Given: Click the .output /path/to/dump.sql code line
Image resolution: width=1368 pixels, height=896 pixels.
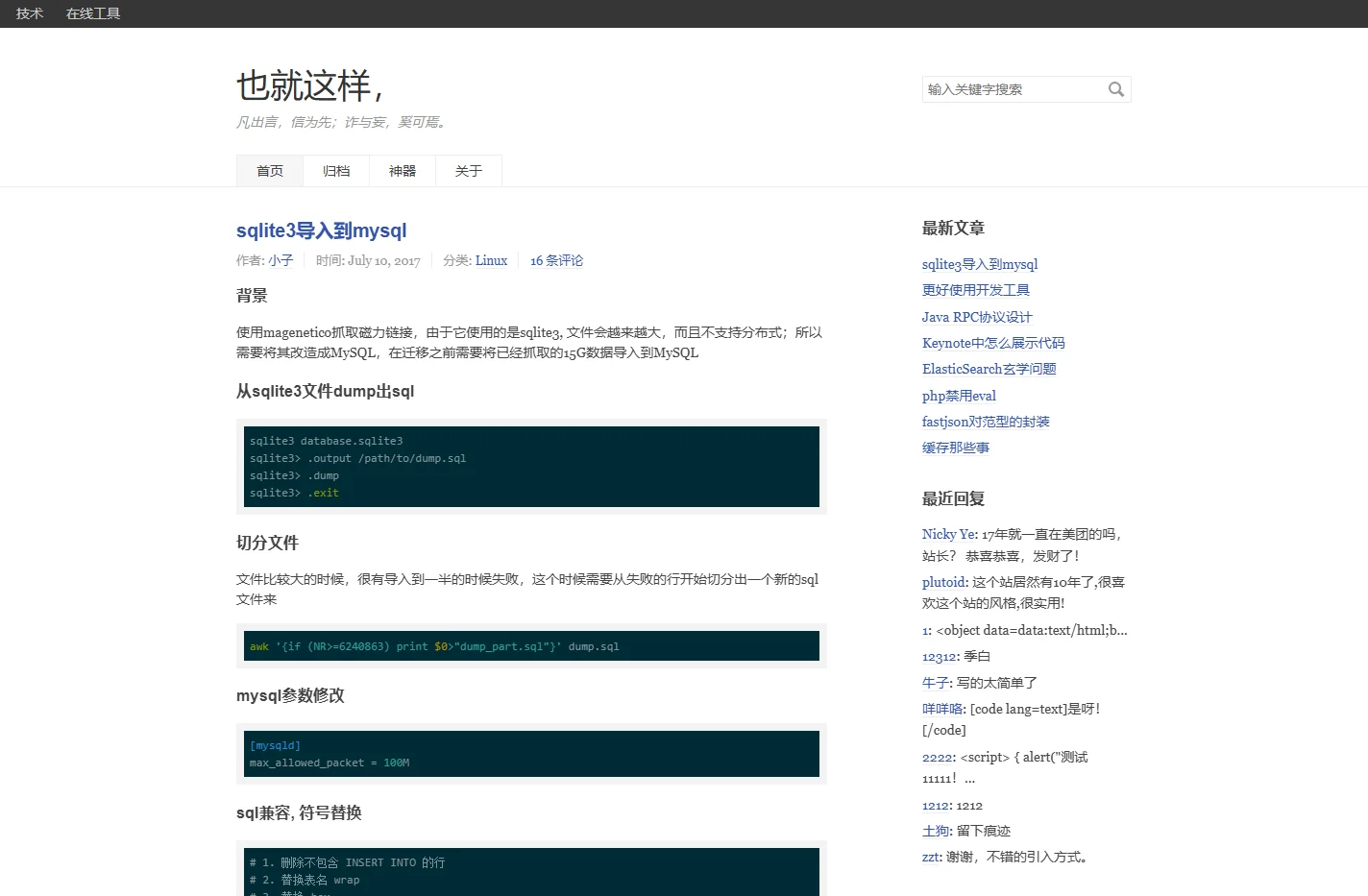Looking at the screenshot, I should (358, 458).
